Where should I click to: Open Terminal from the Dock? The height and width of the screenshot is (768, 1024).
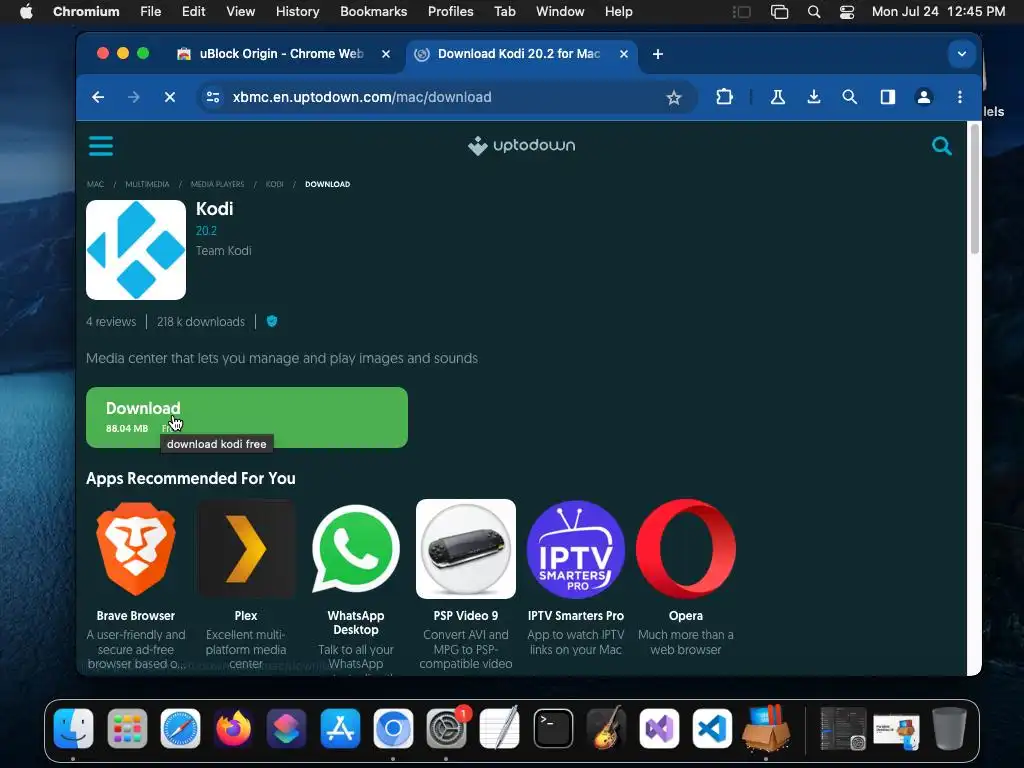tap(553, 728)
